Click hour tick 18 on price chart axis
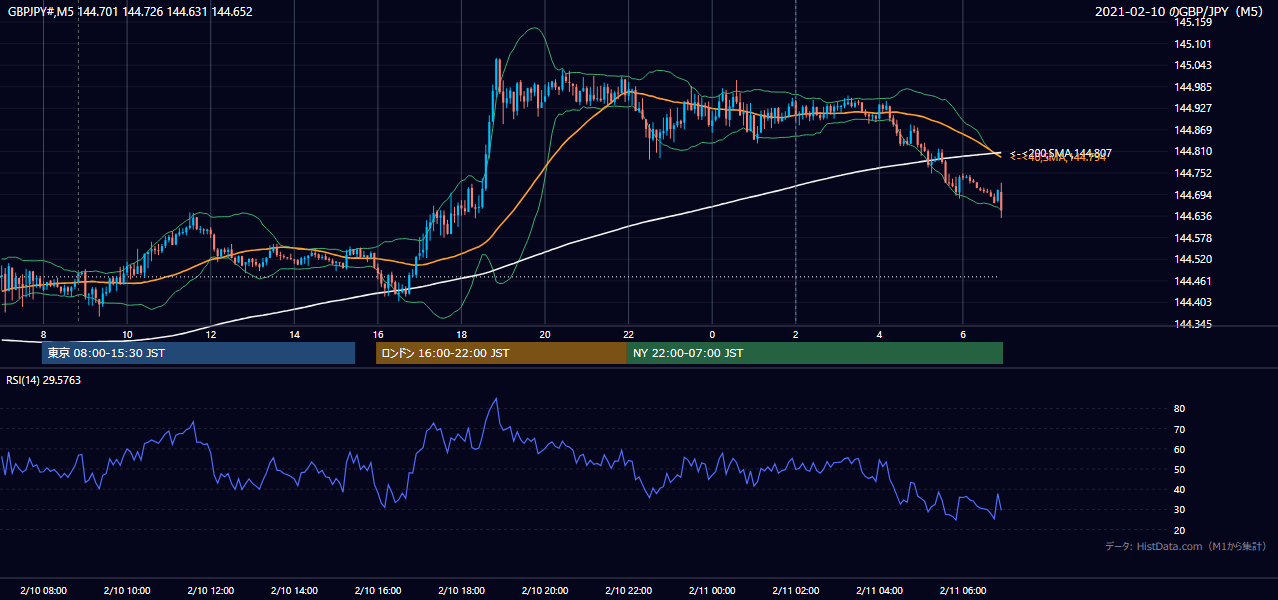Screen dimensions: 1278x600 coord(461,334)
